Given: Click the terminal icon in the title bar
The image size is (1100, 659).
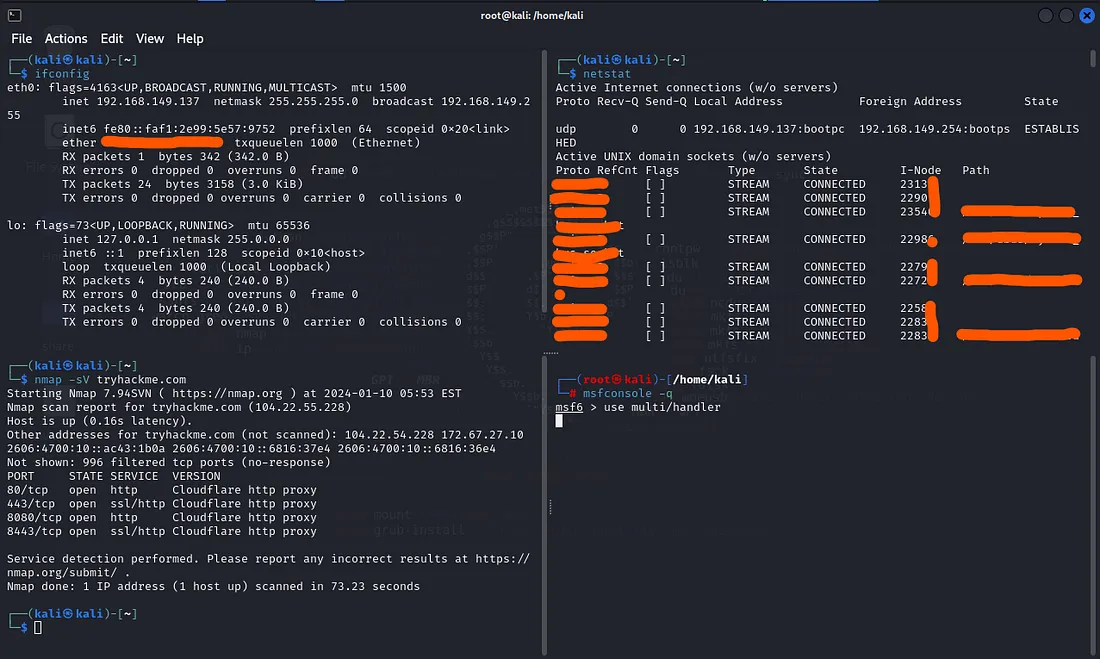Looking at the screenshot, I should point(14,15).
